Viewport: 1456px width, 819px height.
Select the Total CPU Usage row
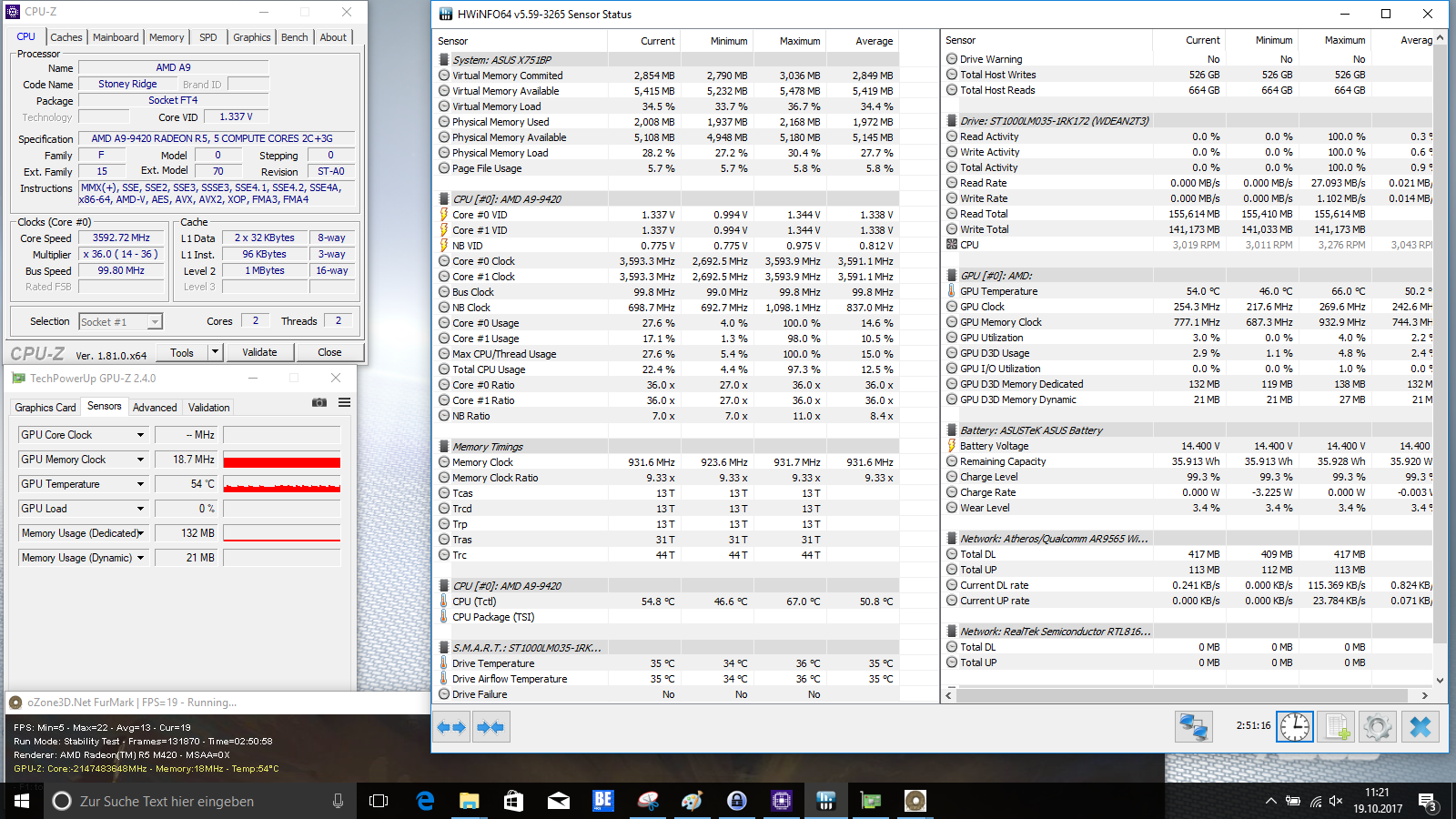point(667,369)
